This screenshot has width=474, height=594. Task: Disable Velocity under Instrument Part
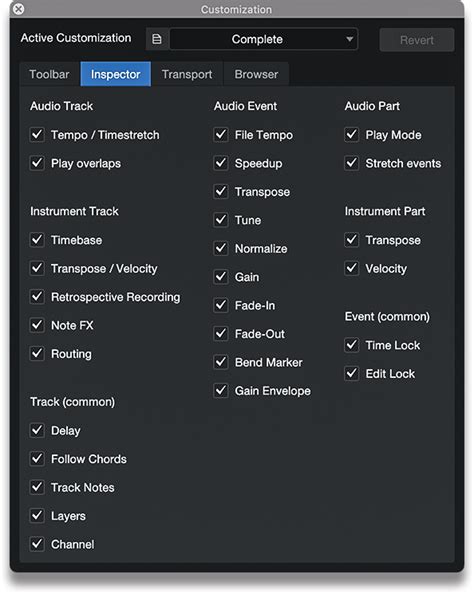click(x=352, y=268)
